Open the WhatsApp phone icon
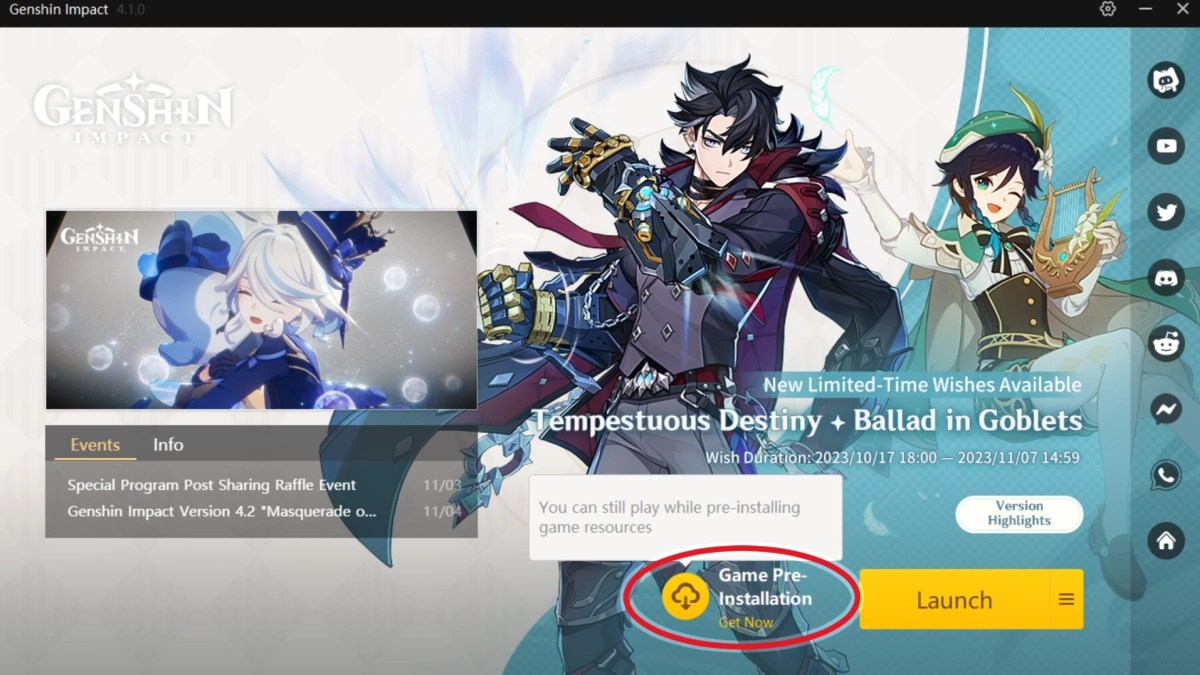 click(1166, 475)
